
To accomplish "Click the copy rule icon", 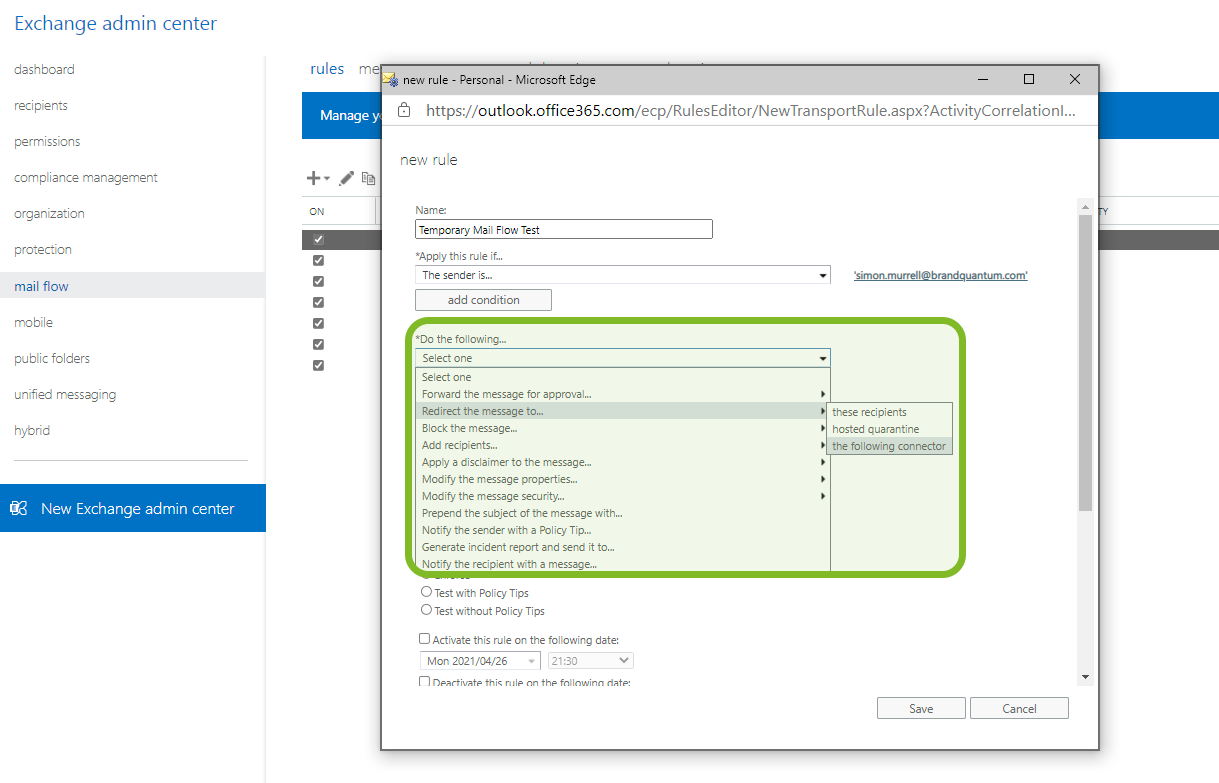I will pyautogui.click(x=369, y=178).
